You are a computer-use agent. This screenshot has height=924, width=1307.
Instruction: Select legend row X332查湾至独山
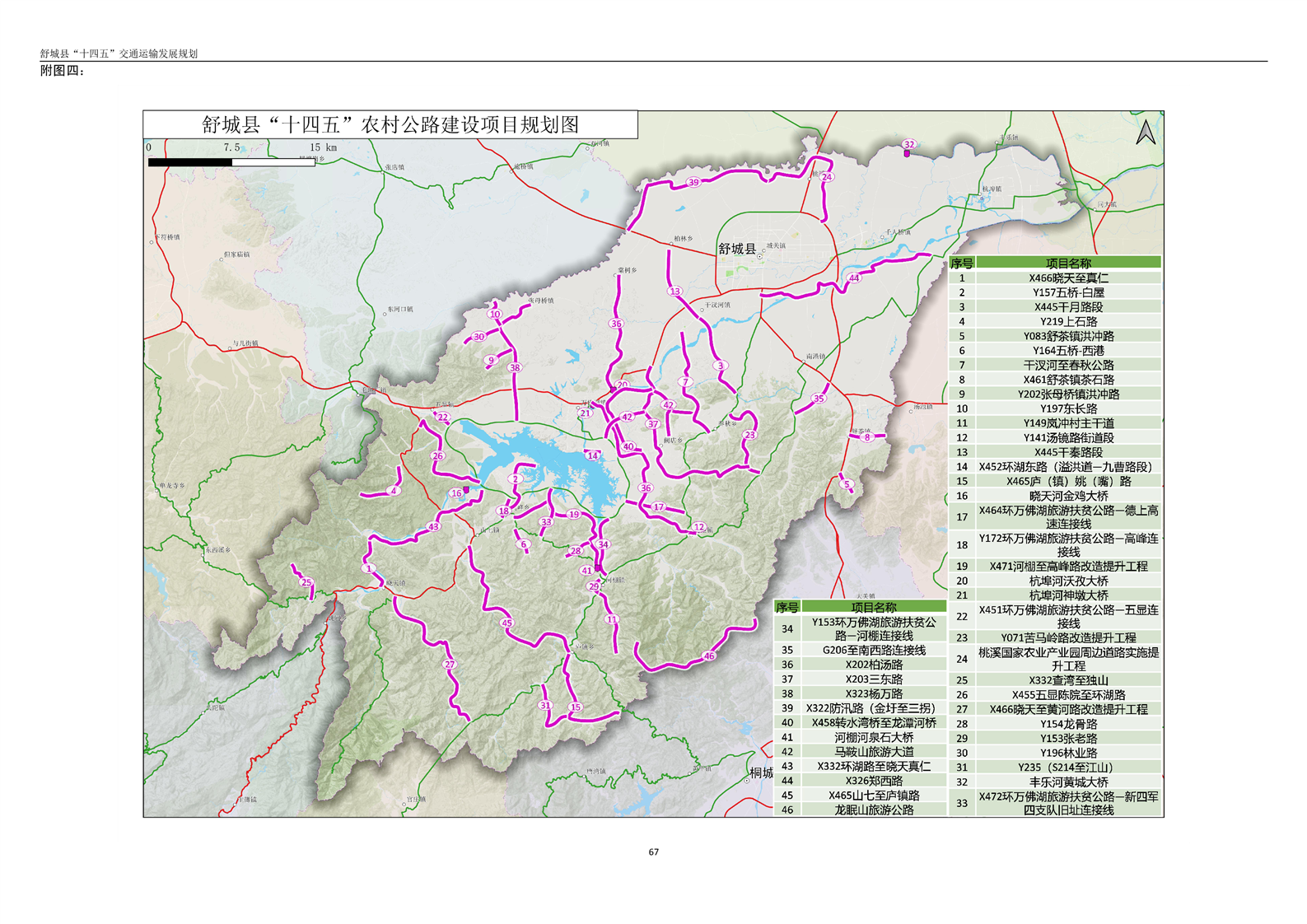tap(1055, 680)
